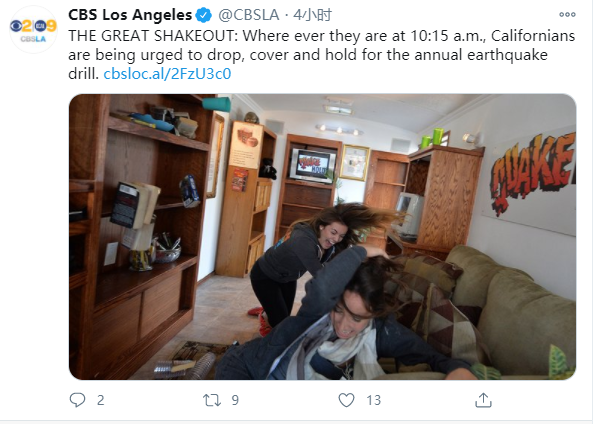Open the CBS Los Angeles display name
The image size is (594, 424).
point(130,15)
